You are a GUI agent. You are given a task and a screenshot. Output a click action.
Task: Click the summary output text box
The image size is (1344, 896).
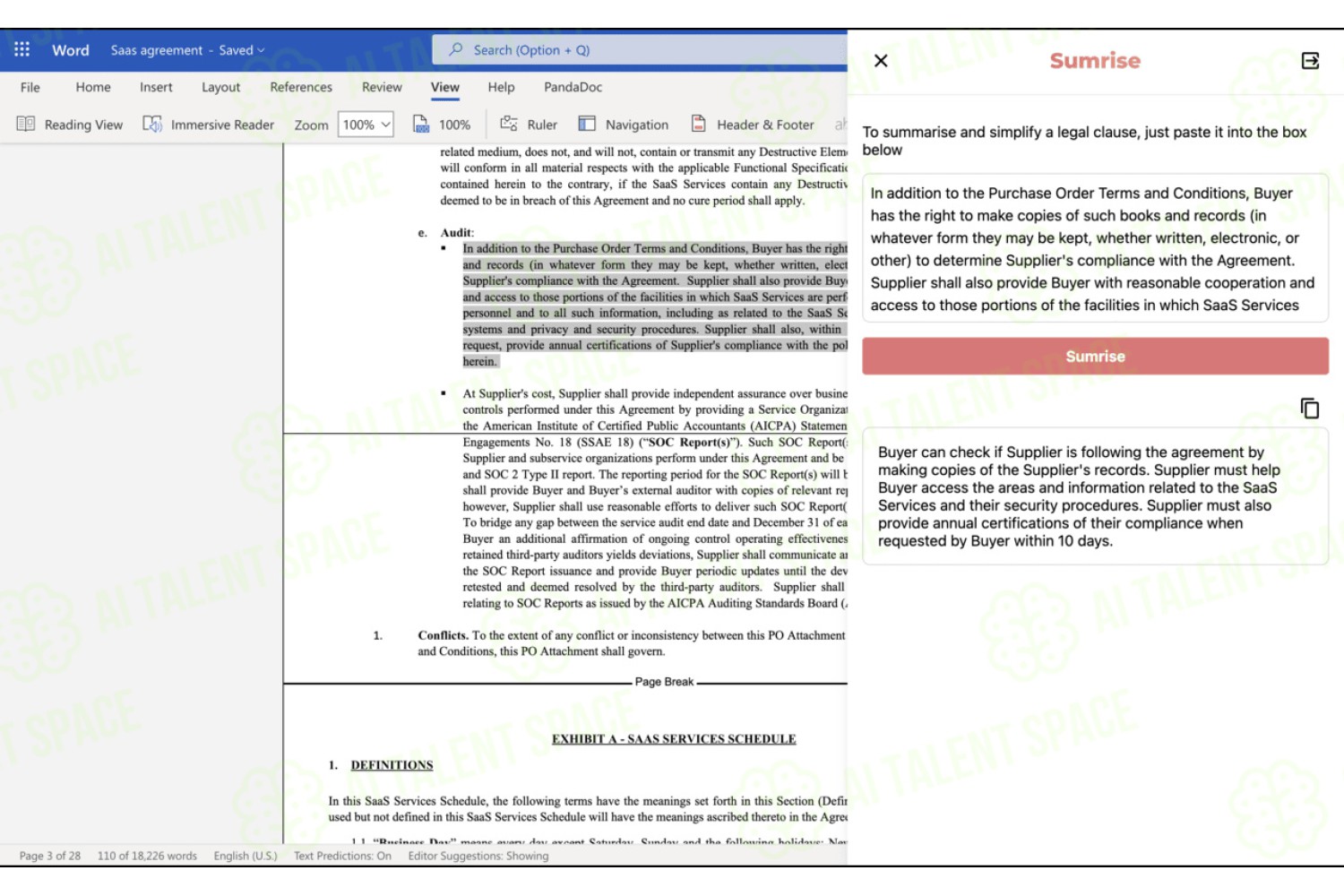pyautogui.click(x=1095, y=496)
